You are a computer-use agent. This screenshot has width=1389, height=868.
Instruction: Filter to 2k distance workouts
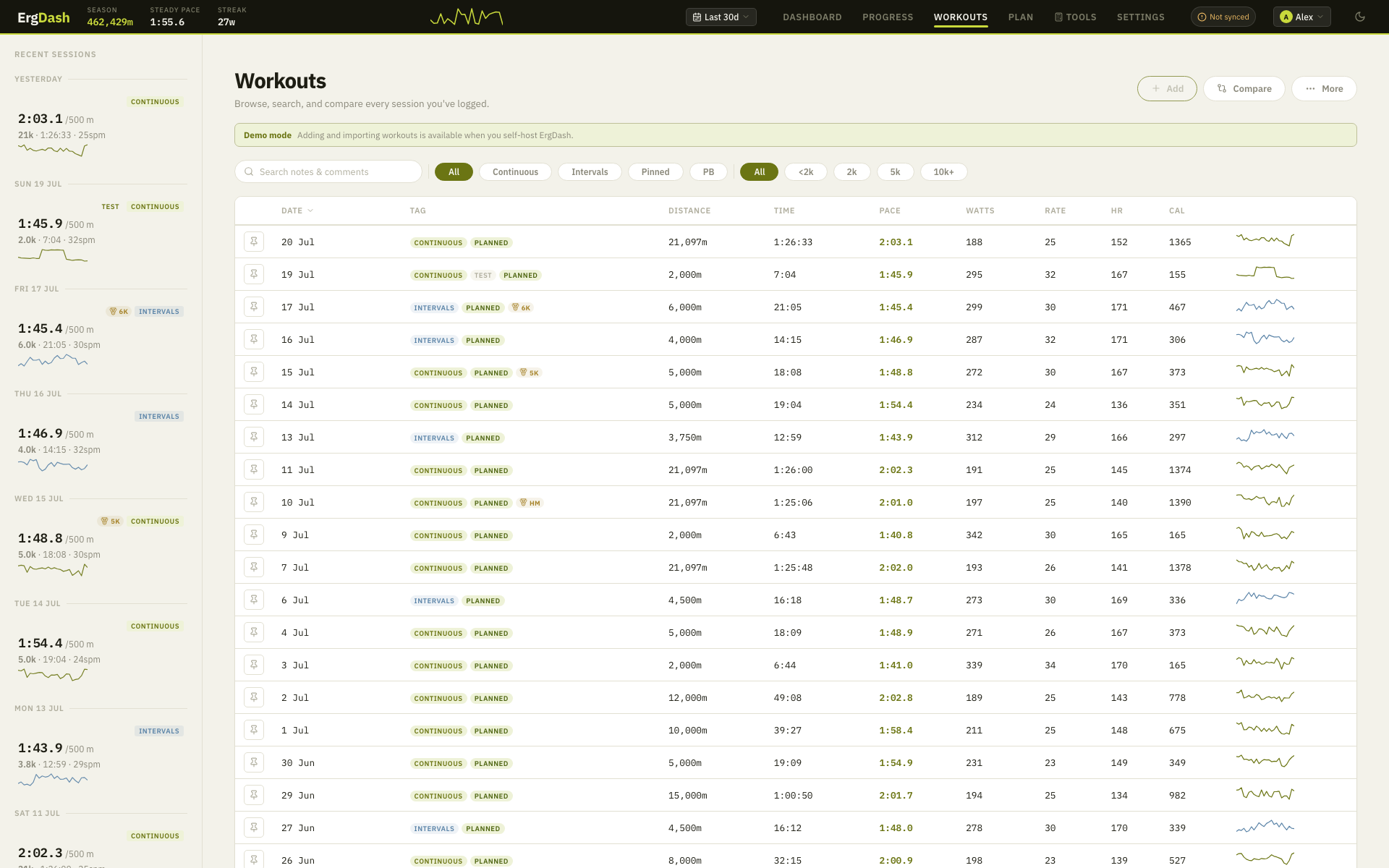point(851,171)
